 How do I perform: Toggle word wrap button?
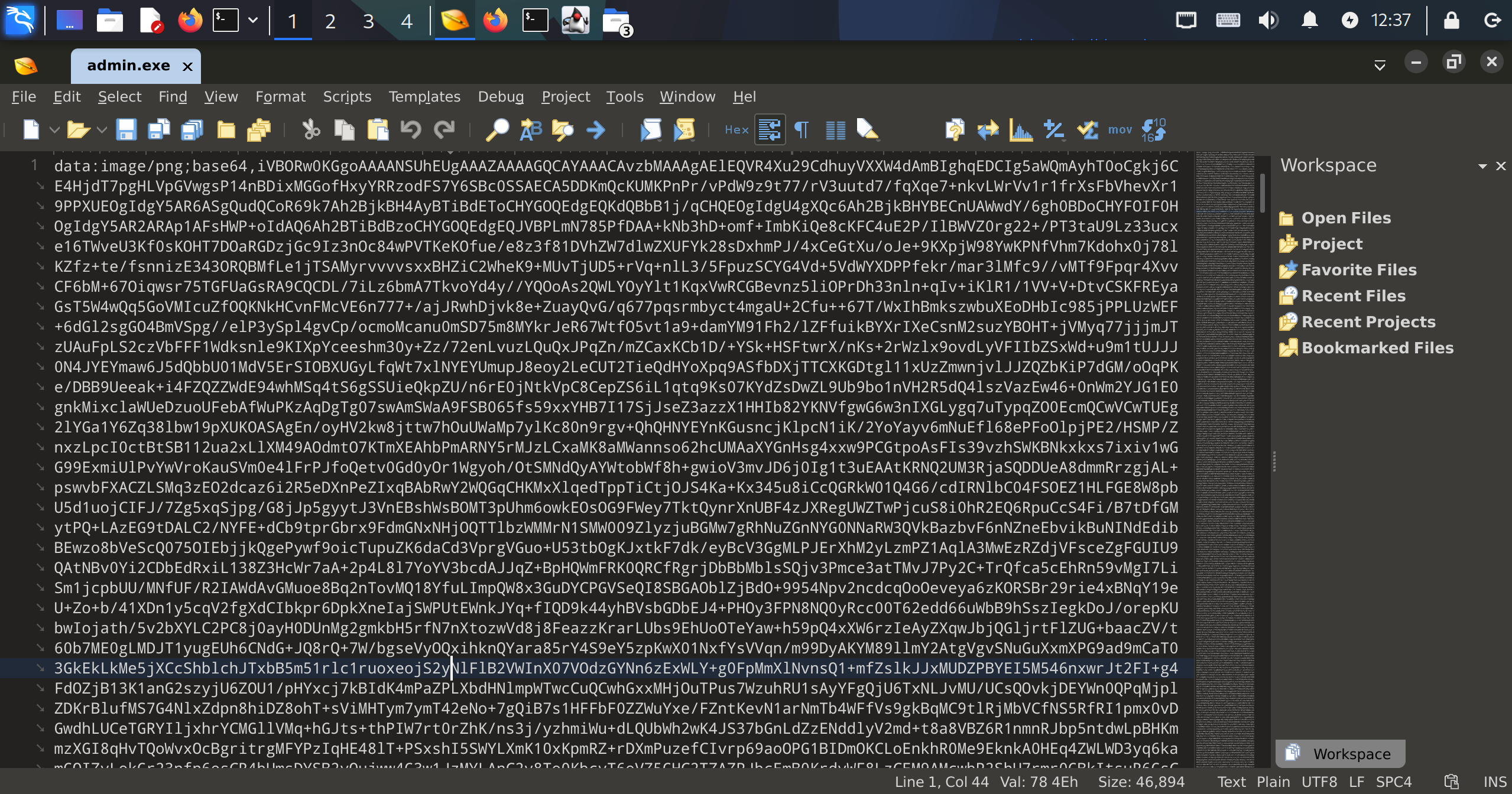(x=770, y=129)
